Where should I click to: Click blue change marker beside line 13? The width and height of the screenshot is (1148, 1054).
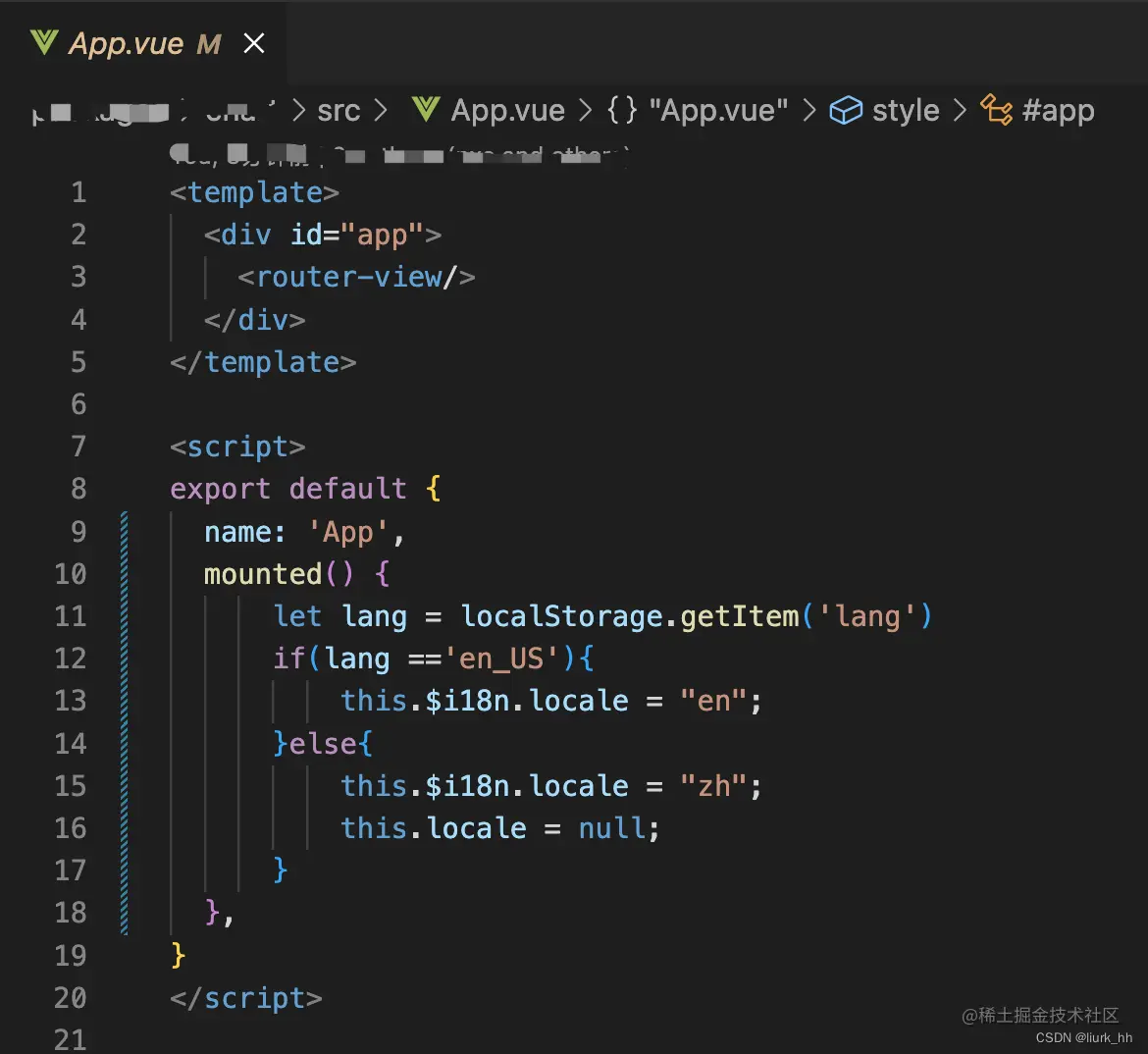pos(125,701)
